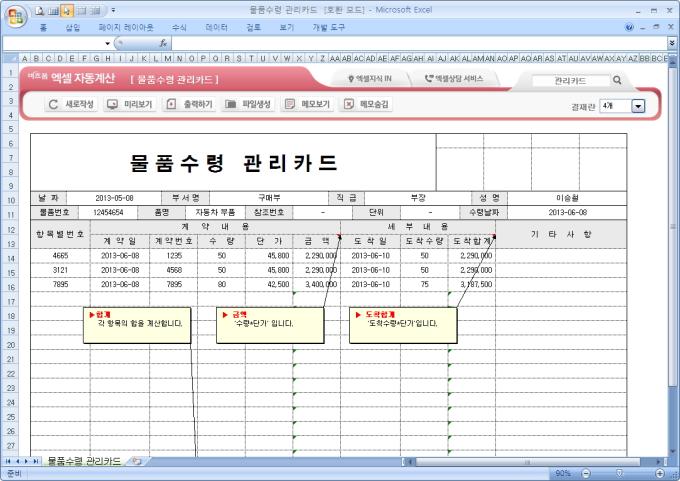Image resolution: width=680 pixels, height=481 pixels.
Task: Select arrival total cell 3,187,500
Action: [472, 285]
